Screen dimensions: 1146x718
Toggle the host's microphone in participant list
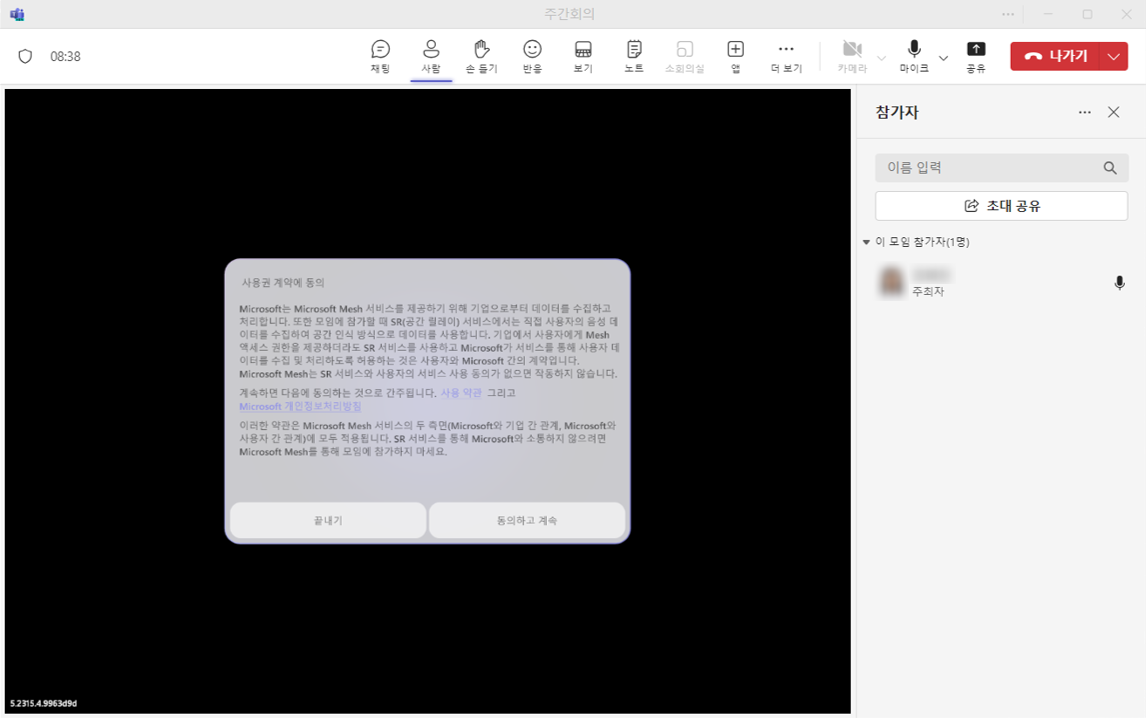point(1119,283)
